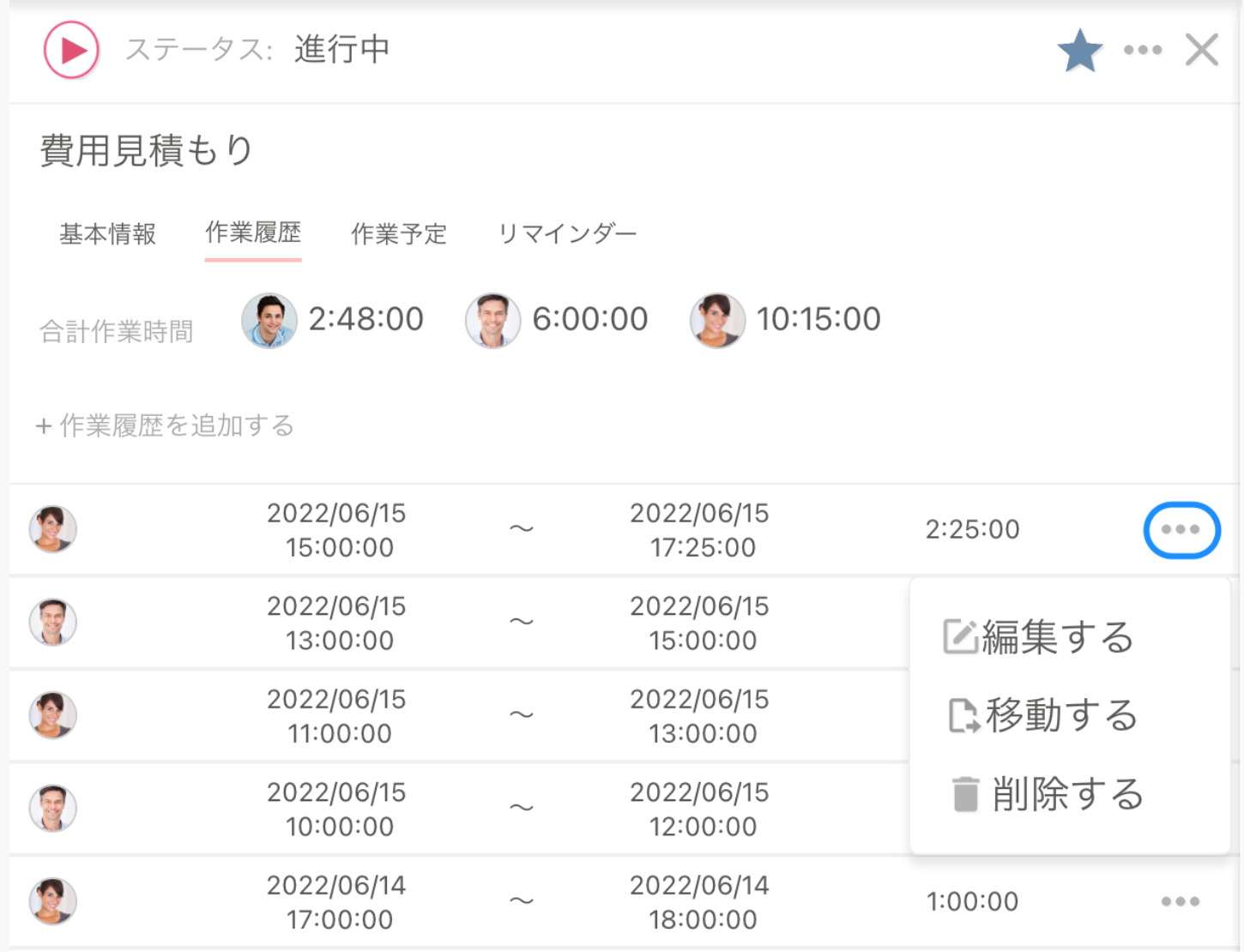Open the top ellipsis options menu

1142,49
